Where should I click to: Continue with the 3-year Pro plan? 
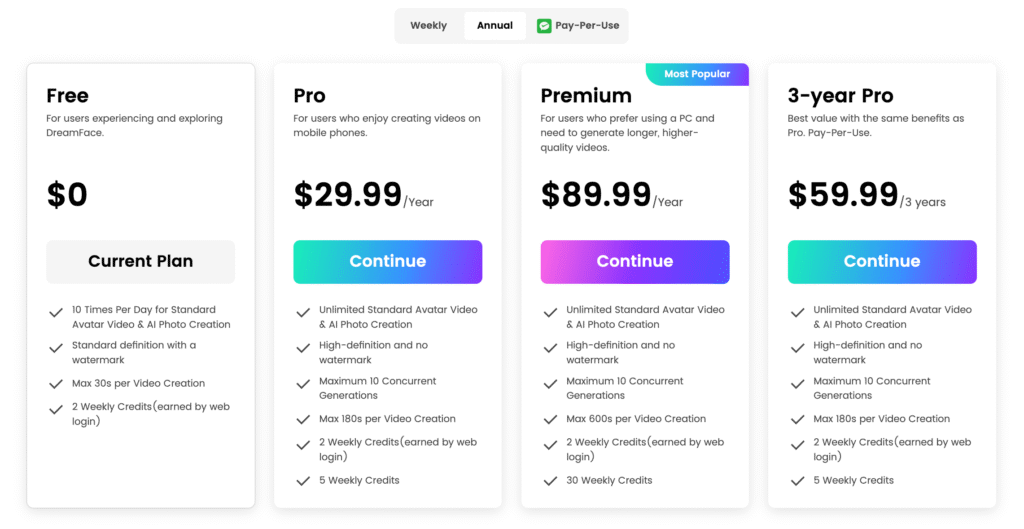tap(882, 262)
